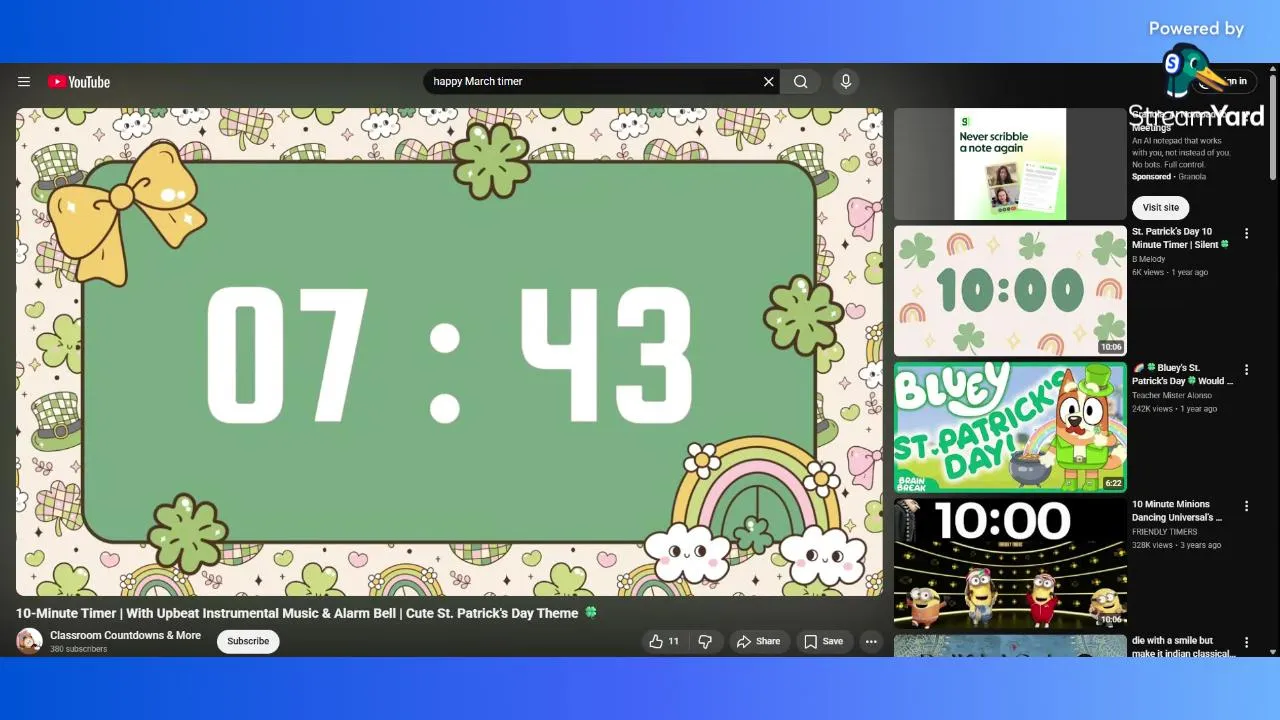The height and width of the screenshot is (720, 1280).
Task: Open options menu for die with a smile video
Action: (x=1246, y=642)
